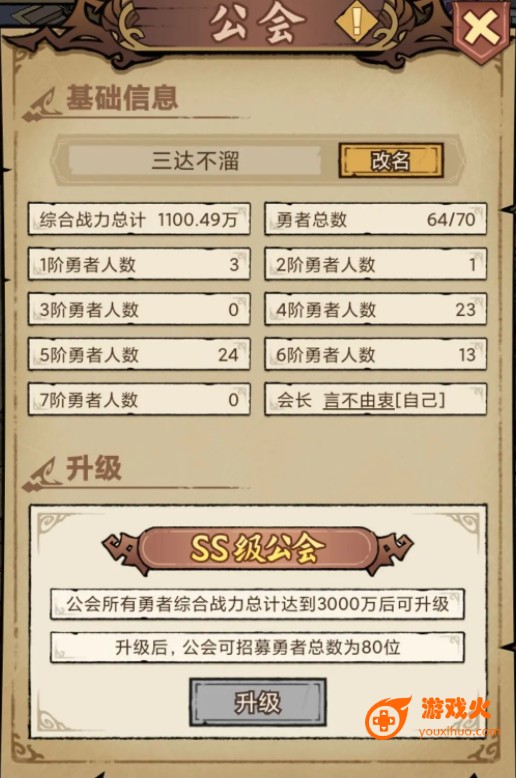Click the 2阶勇者人数 row
The height and width of the screenshot is (778, 516).
(x=376, y=264)
